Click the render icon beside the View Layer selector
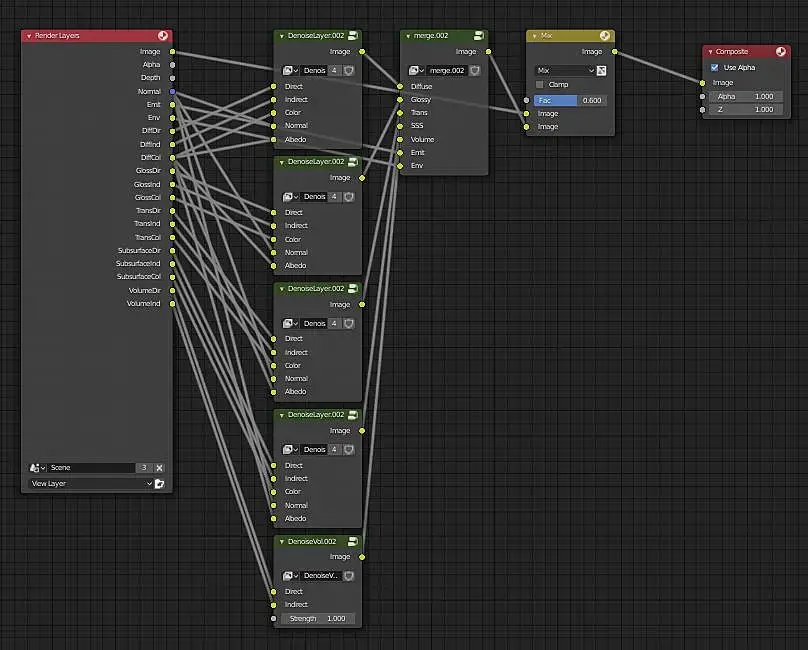Image resolution: width=808 pixels, height=650 pixels. (160, 484)
